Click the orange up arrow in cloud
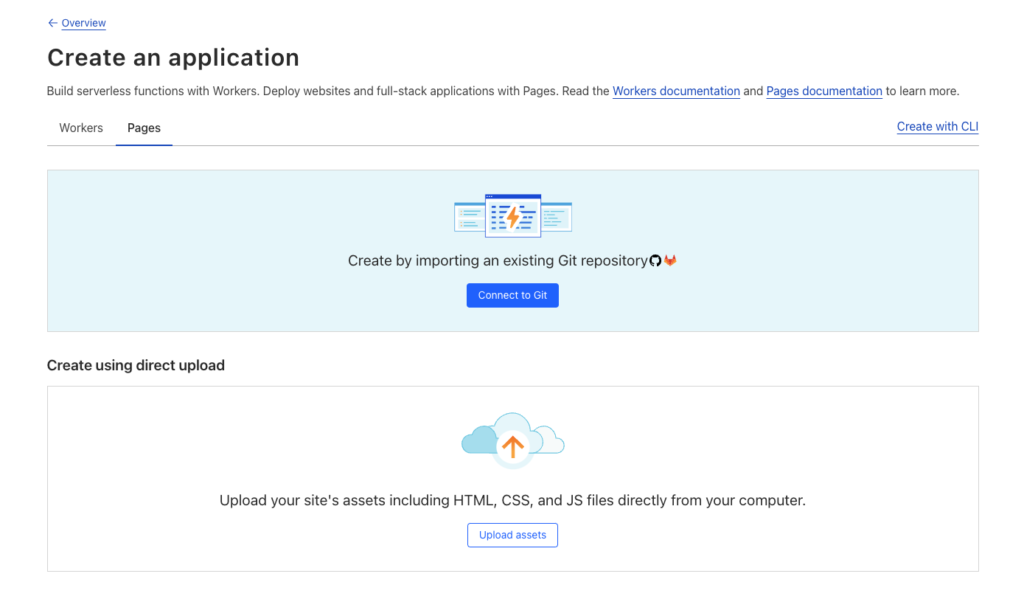Image resolution: width=1024 pixels, height=599 pixels. coord(513,448)
